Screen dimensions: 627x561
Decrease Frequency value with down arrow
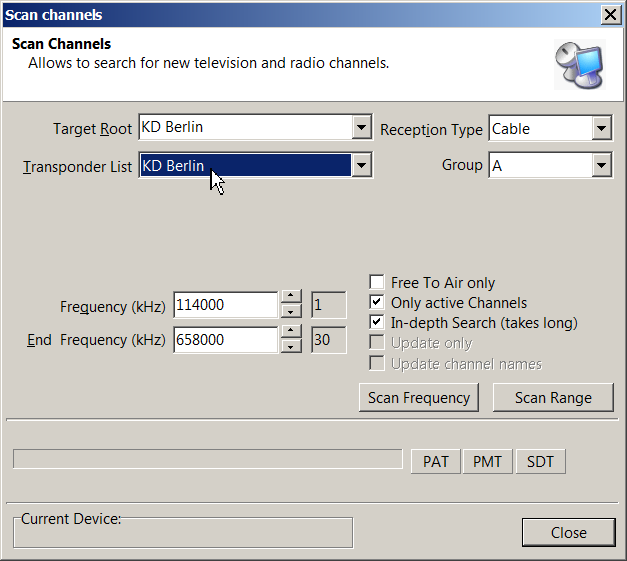(x=291, y=311)
